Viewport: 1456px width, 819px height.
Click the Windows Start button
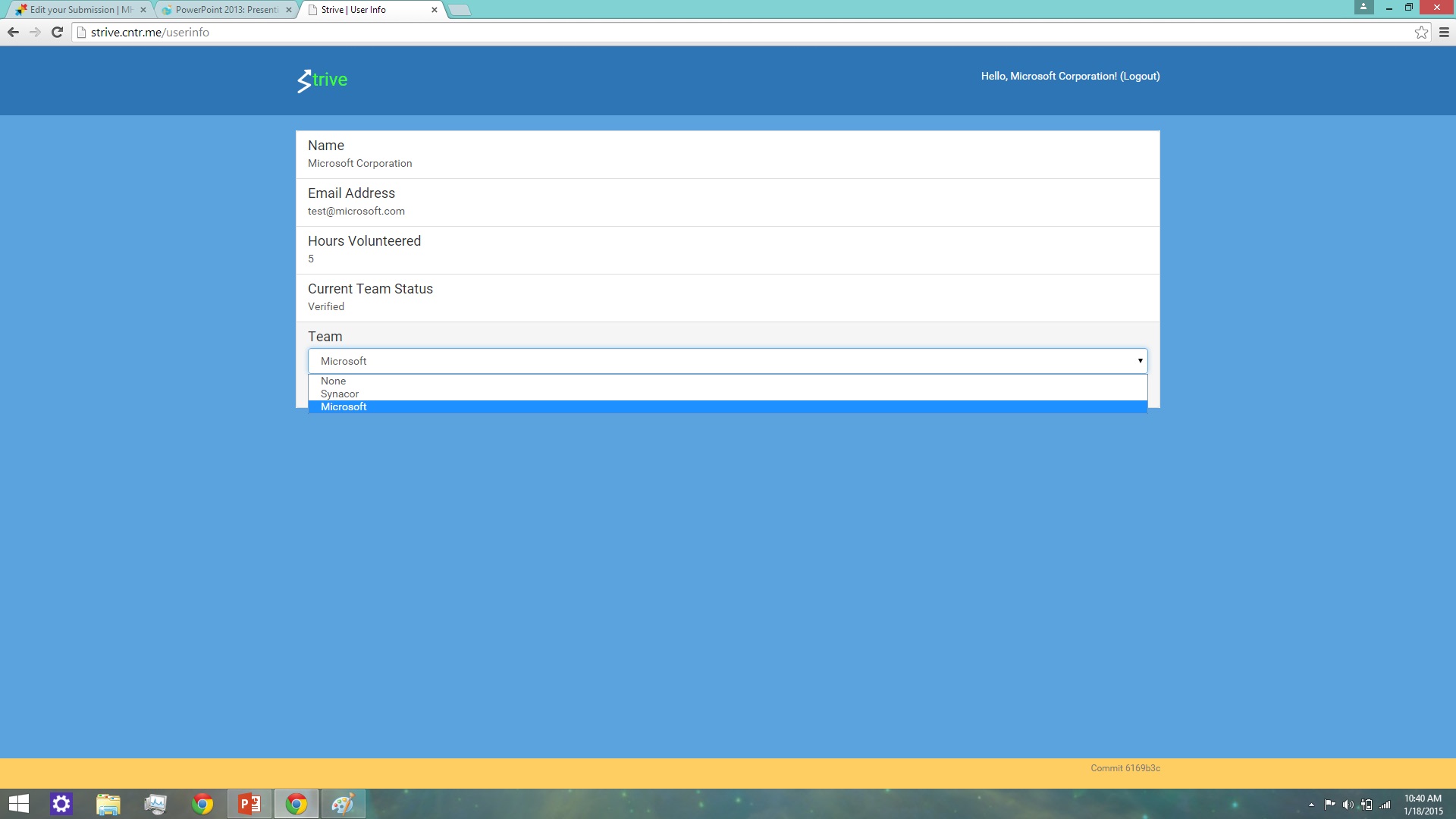[18, 804]
